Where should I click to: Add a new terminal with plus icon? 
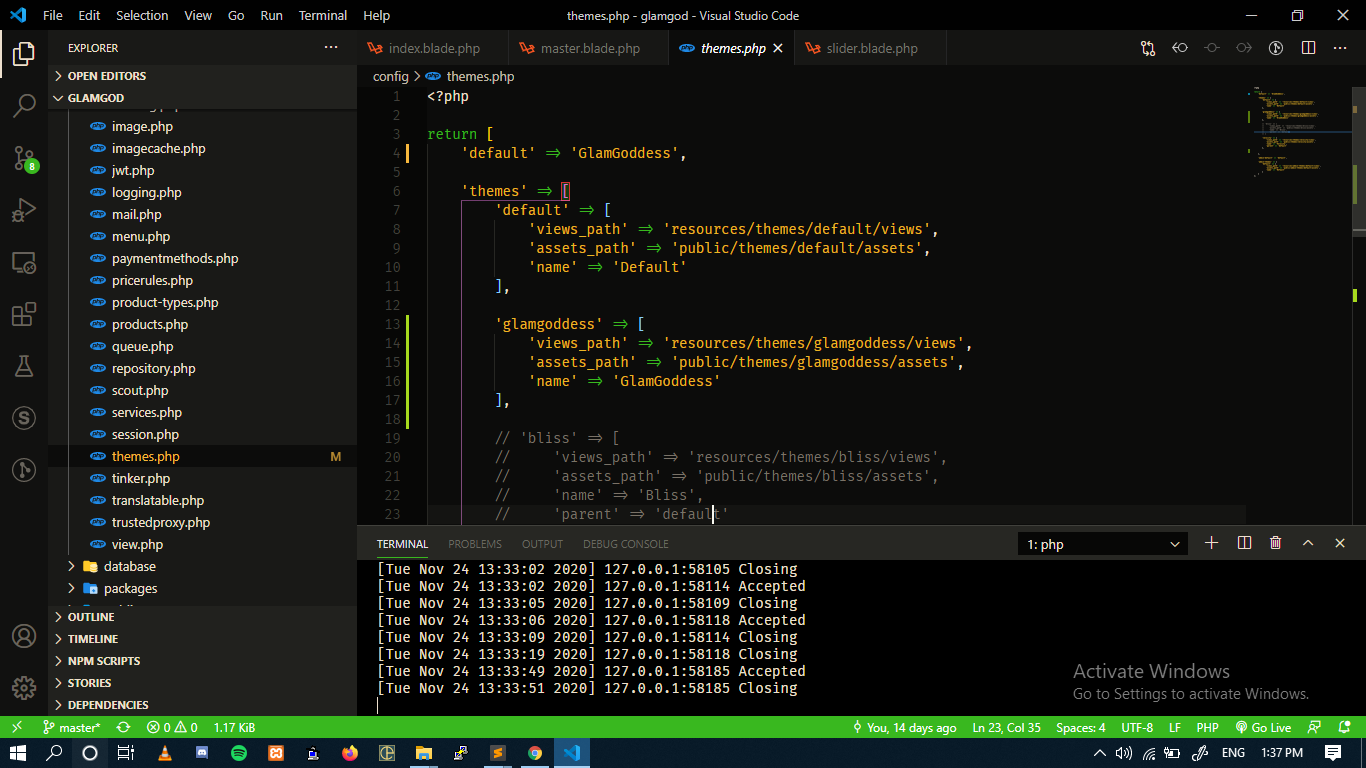click(x=1212, y=543)
